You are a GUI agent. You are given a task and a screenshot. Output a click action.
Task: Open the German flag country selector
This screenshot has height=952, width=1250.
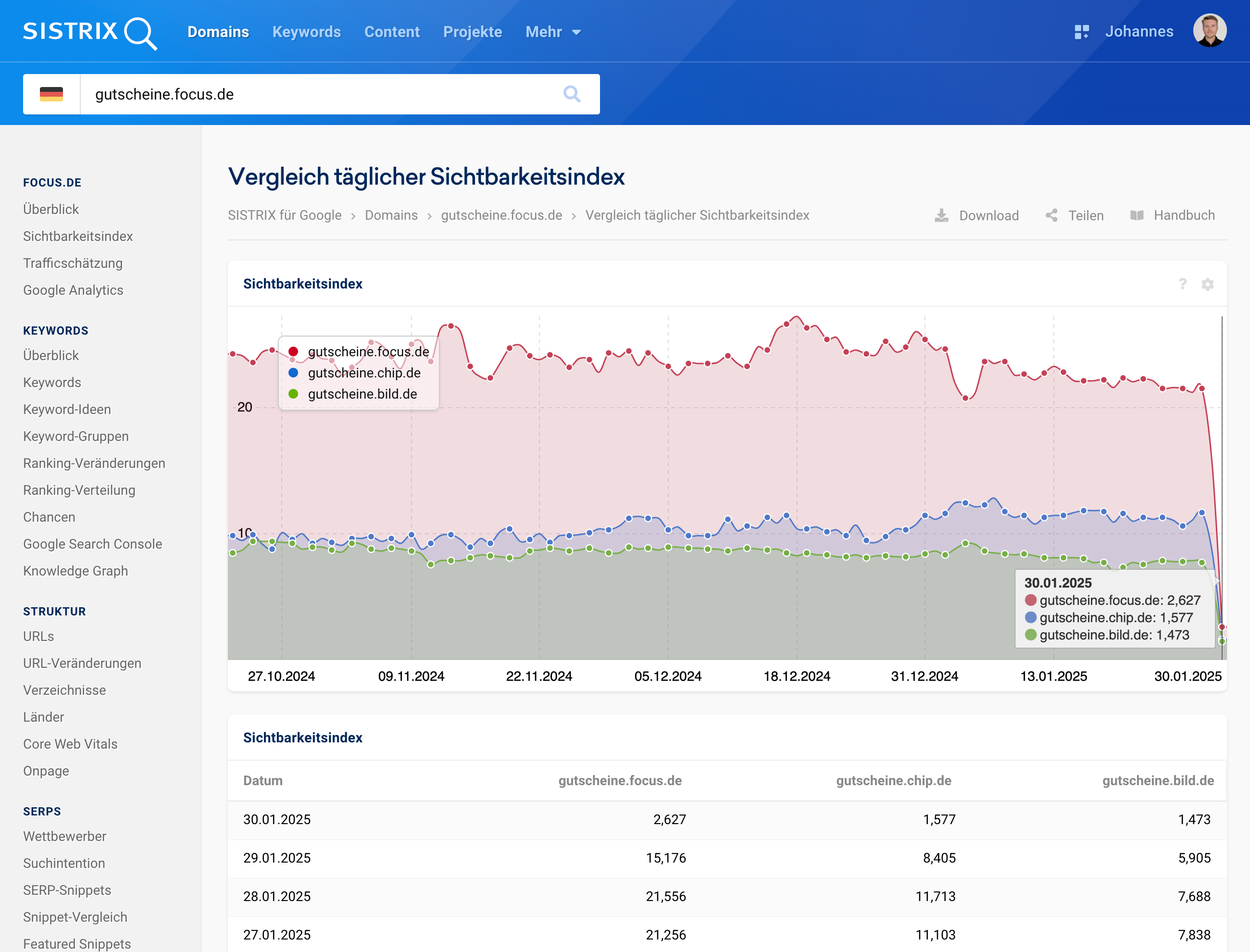[51, 94]
